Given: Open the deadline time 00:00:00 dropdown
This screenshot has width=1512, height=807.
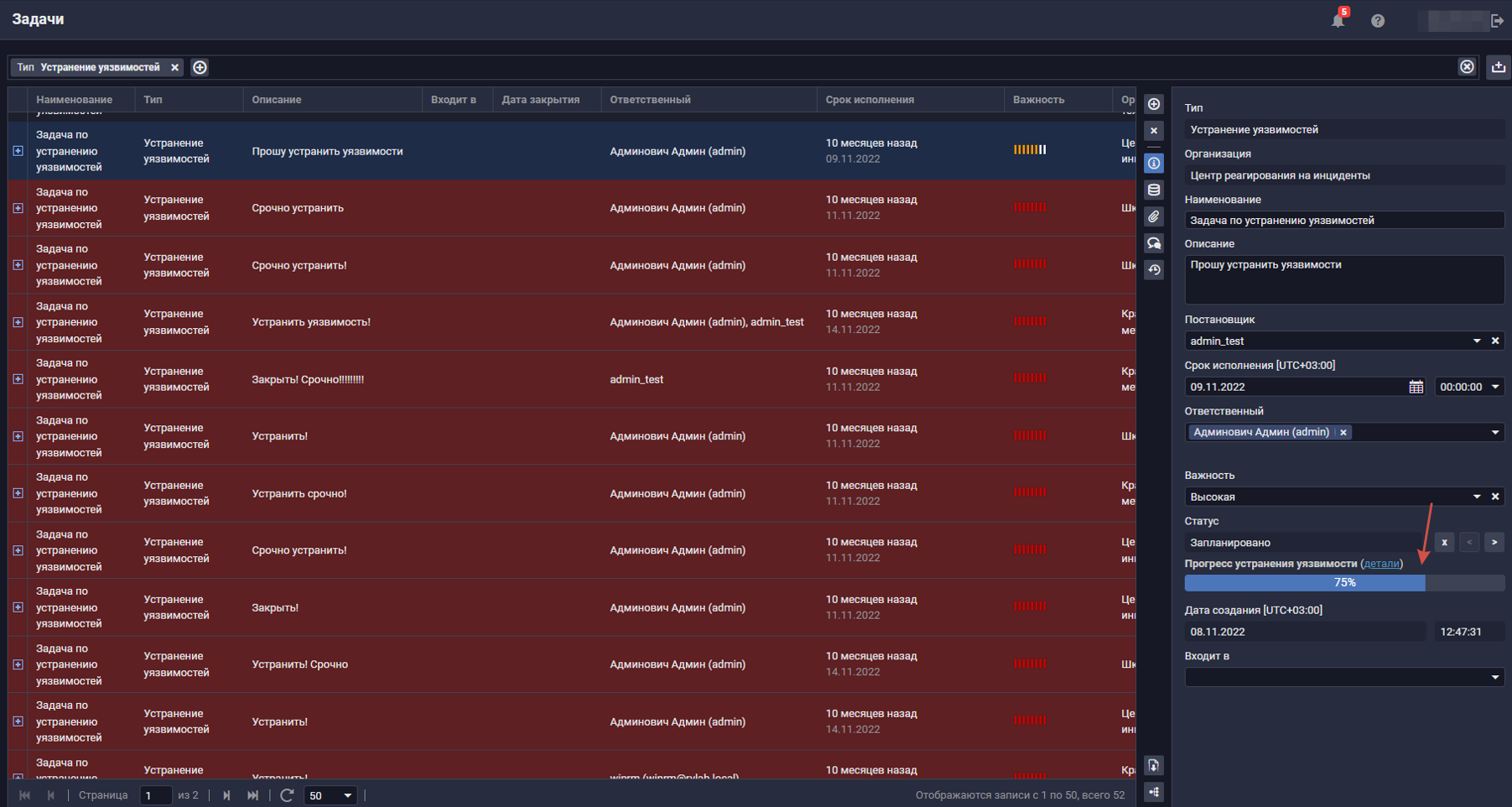Looking at the screenshot, I should [1495, 387].
